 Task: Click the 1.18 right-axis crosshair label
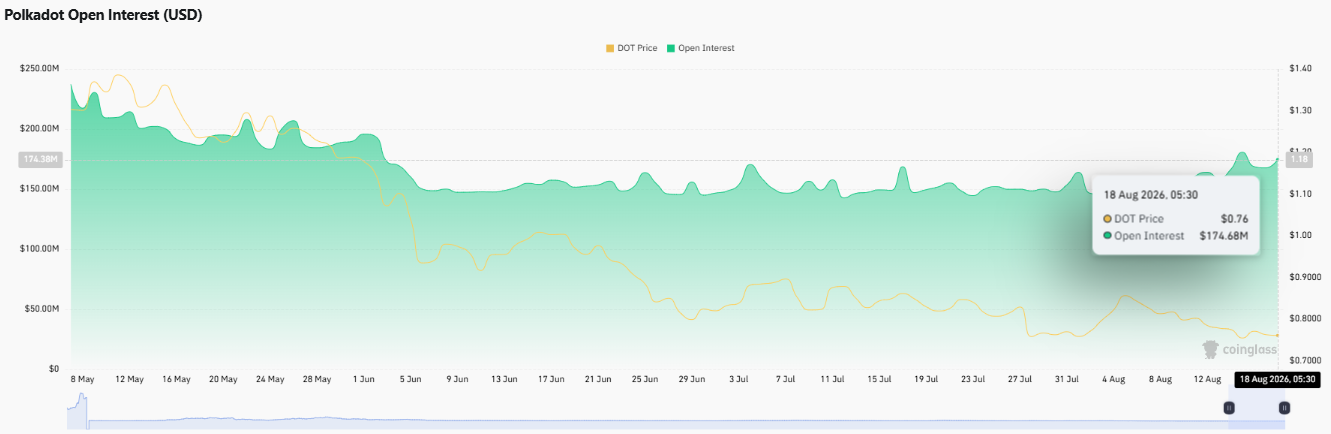tap(1299, 159)
